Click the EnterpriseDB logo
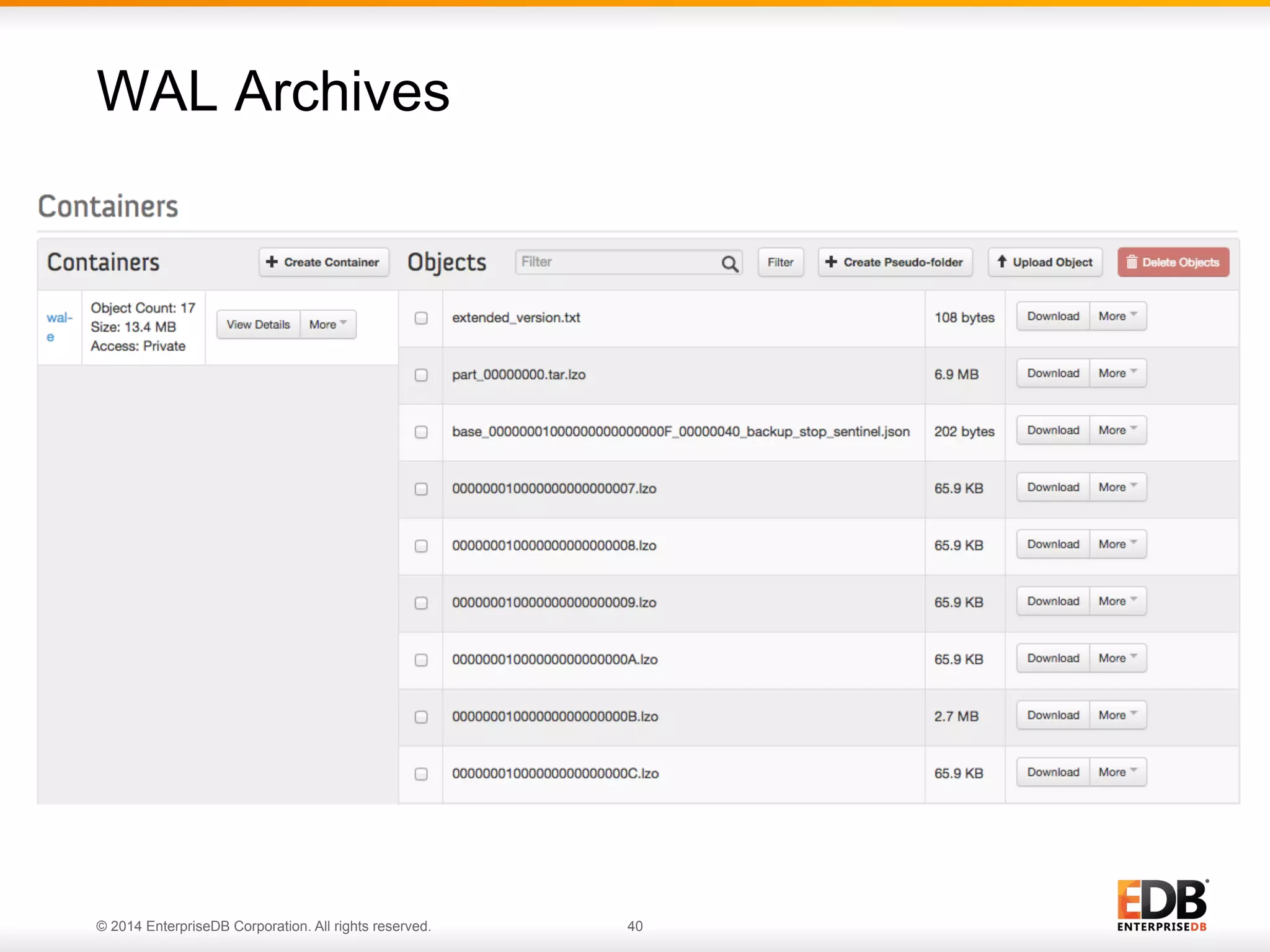The height and width of the screenshot is (952, 1270). (x=1162, y=905)
